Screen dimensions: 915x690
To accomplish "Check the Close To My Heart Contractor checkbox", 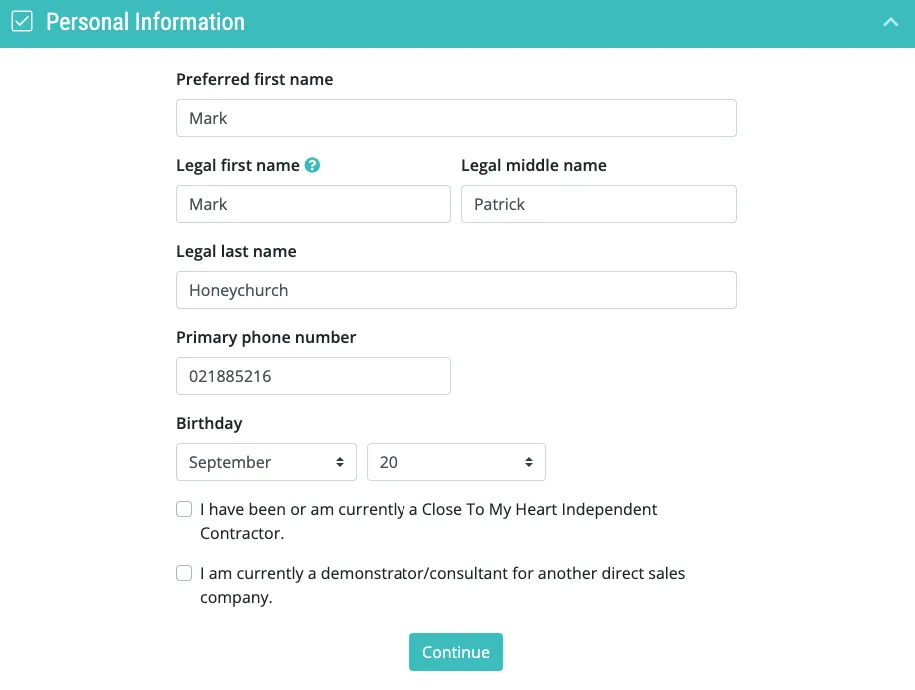I will pyautogui.click(x=184, y=509).
